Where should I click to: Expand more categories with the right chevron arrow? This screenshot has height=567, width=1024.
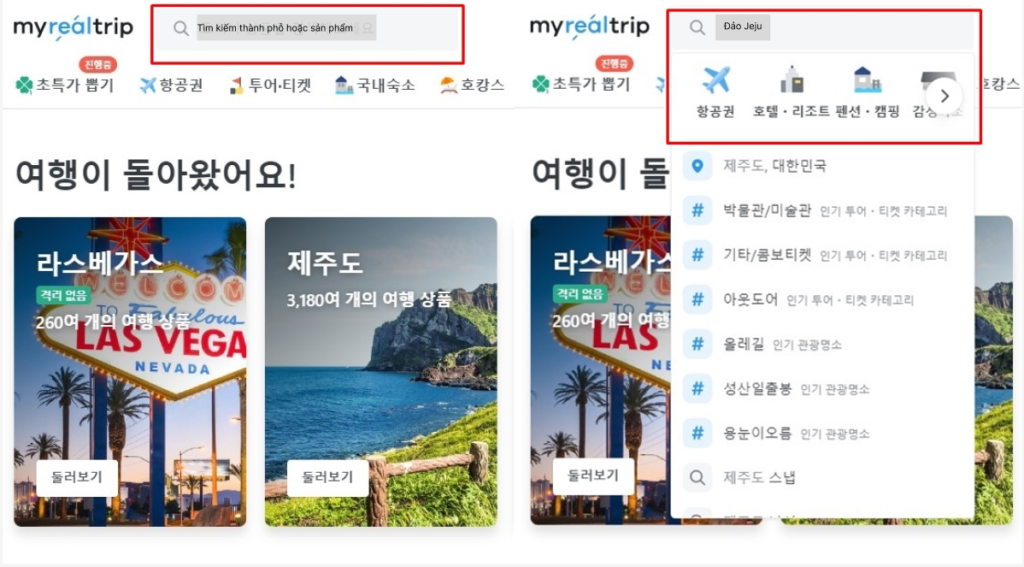coord(944,96)
